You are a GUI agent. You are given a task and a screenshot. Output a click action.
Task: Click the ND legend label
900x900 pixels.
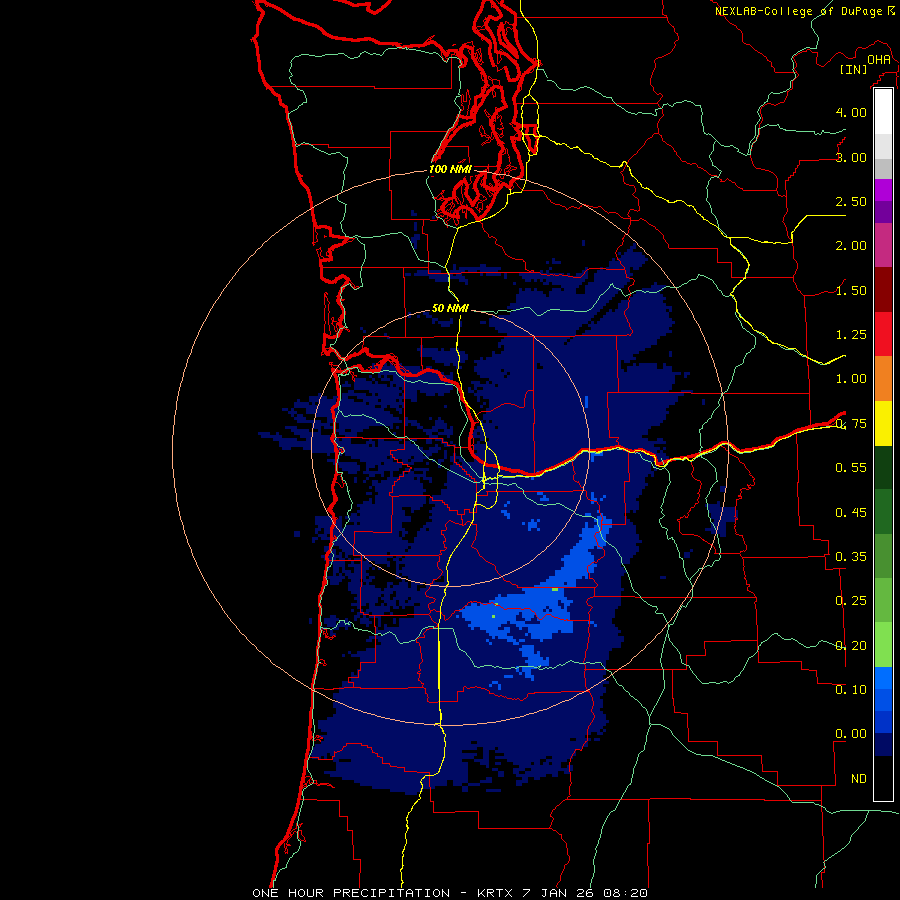(x=859, y=779)
